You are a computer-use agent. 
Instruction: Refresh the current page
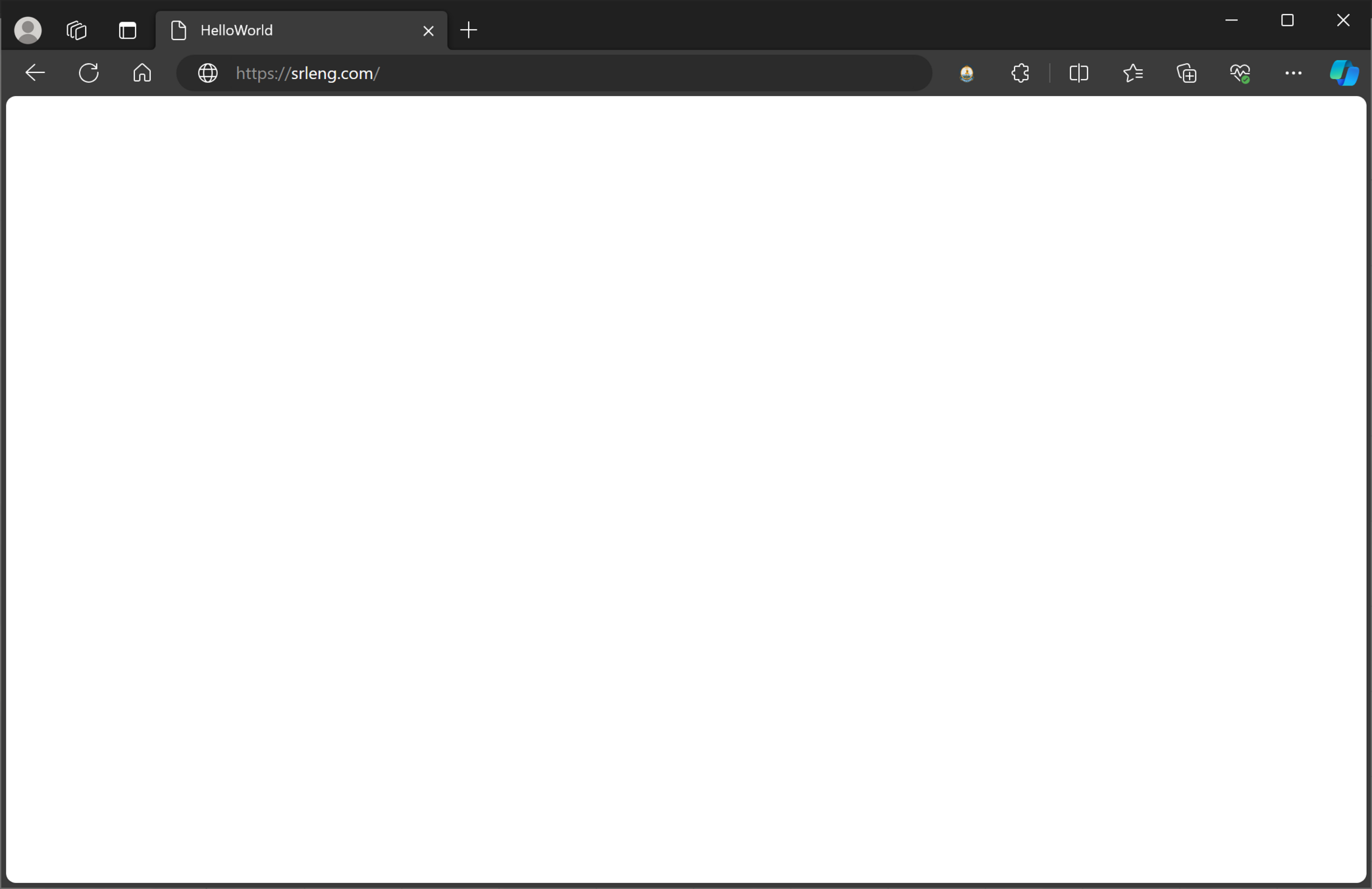pyautogui.click(x=89, y=73)
